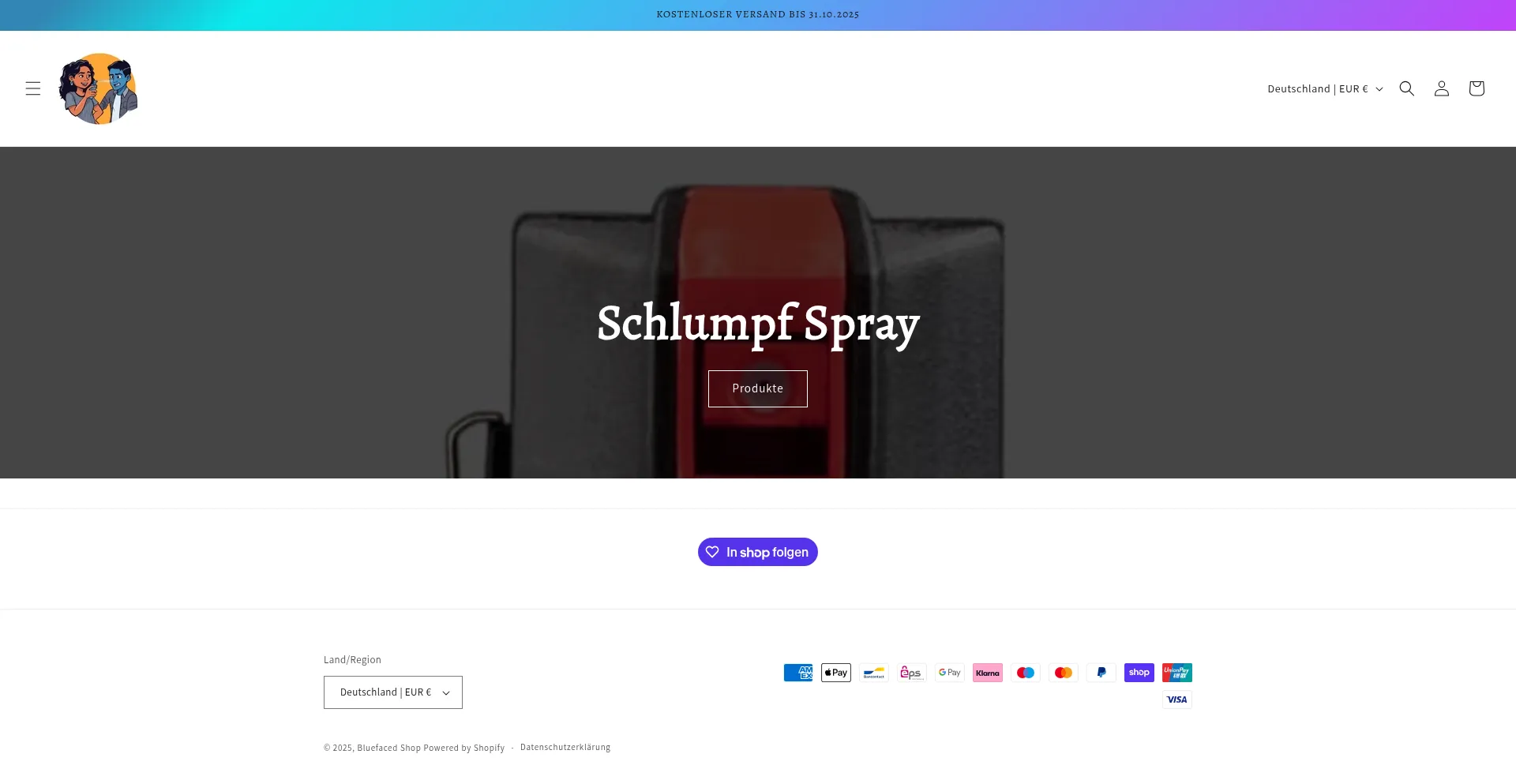Click the Apple Pay payment icon
The width and height of the screenshot is (1516, 784).
coord(836,673)
